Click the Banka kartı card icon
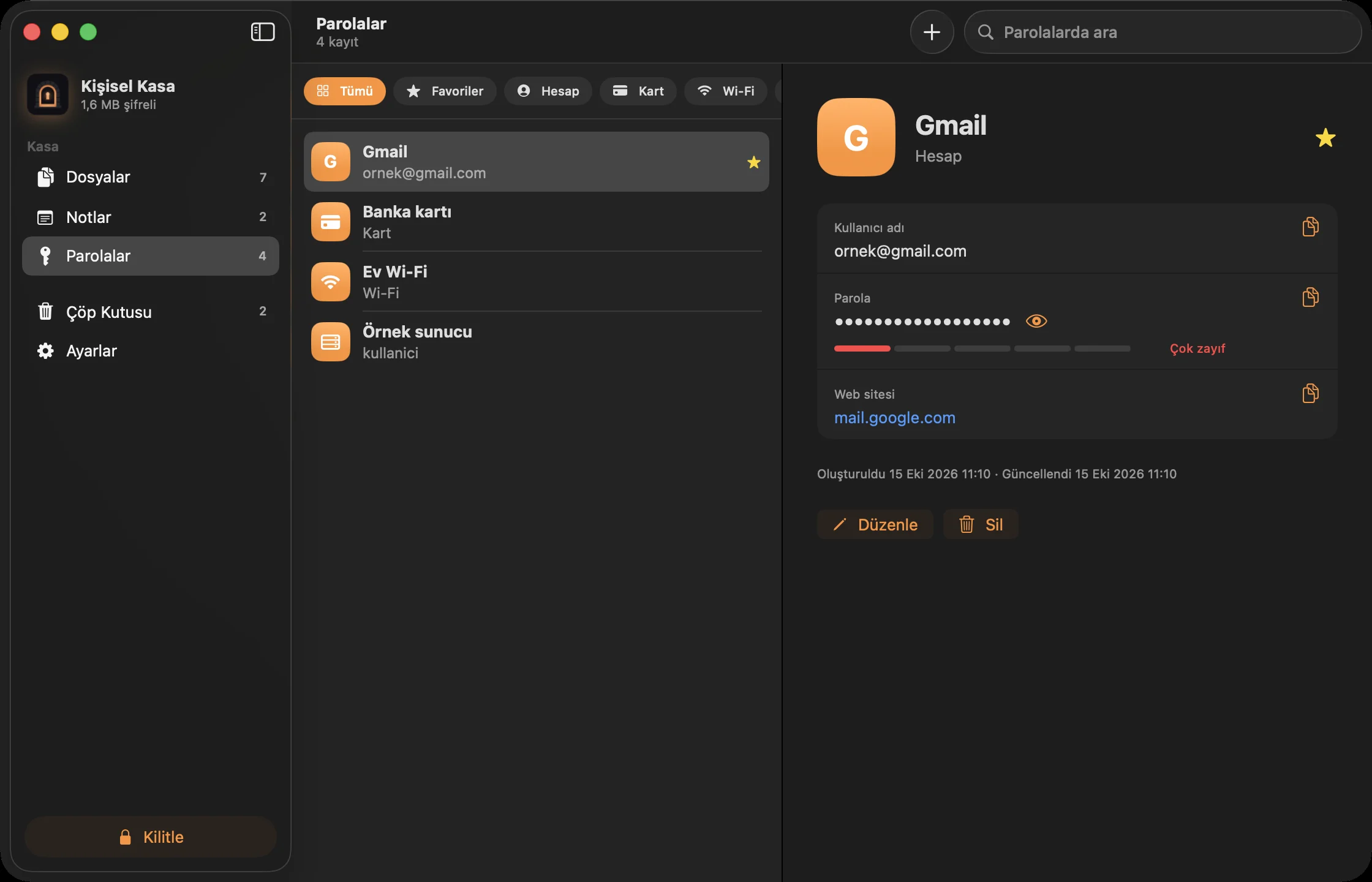1372x882 pixels. 330,222
